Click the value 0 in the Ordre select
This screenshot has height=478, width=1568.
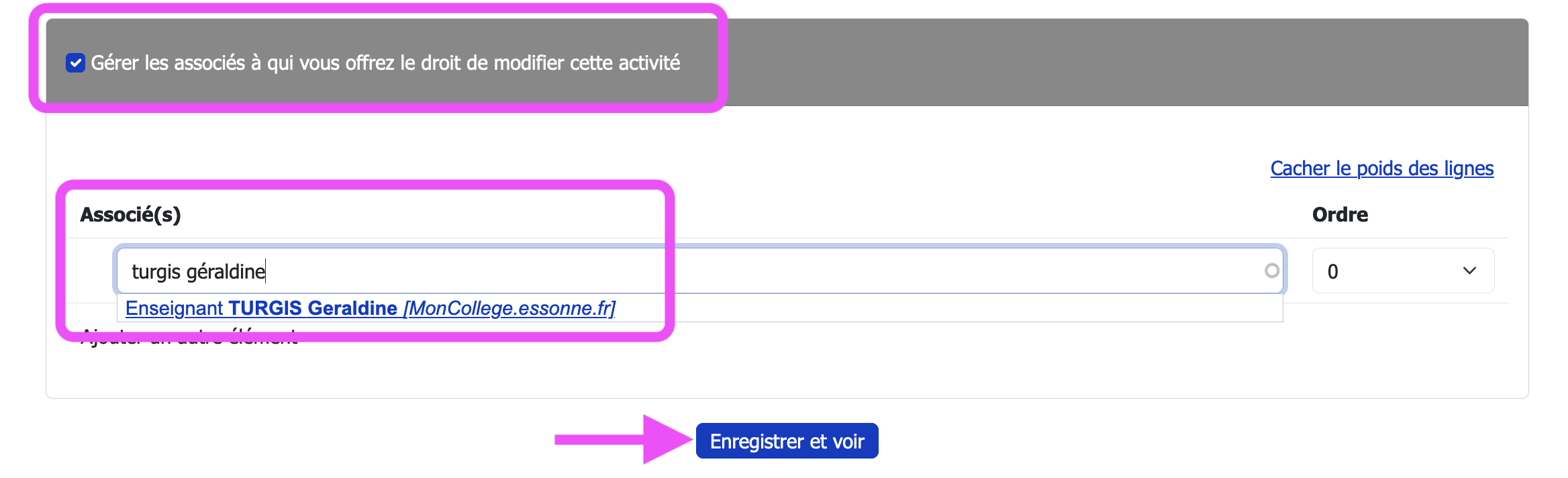[1333, 272]
